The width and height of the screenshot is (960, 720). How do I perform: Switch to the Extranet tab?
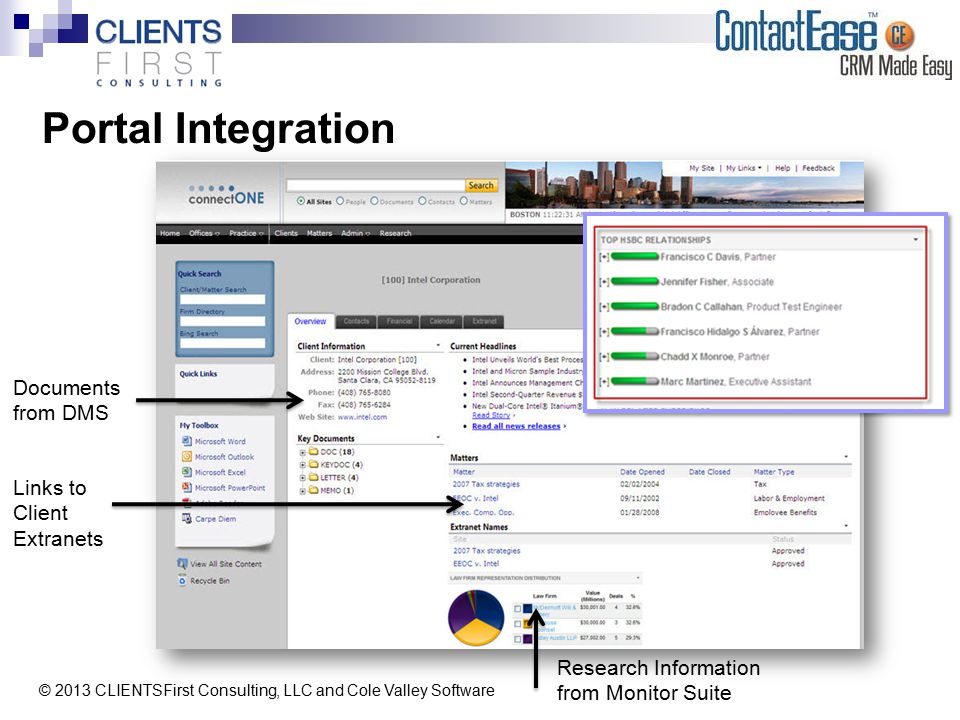click(x=484, y=321)
